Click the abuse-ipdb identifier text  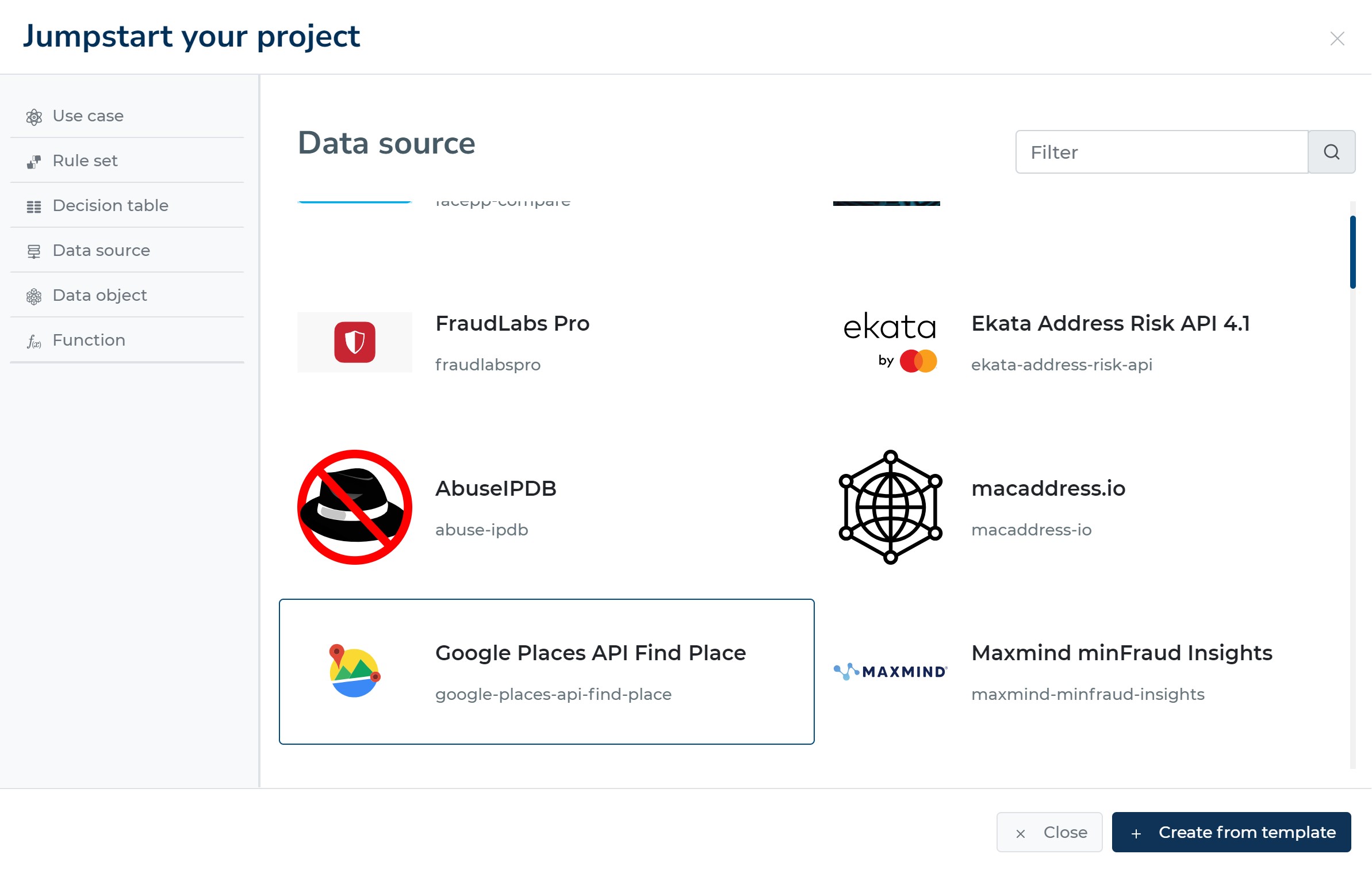(x=481, y=530)
